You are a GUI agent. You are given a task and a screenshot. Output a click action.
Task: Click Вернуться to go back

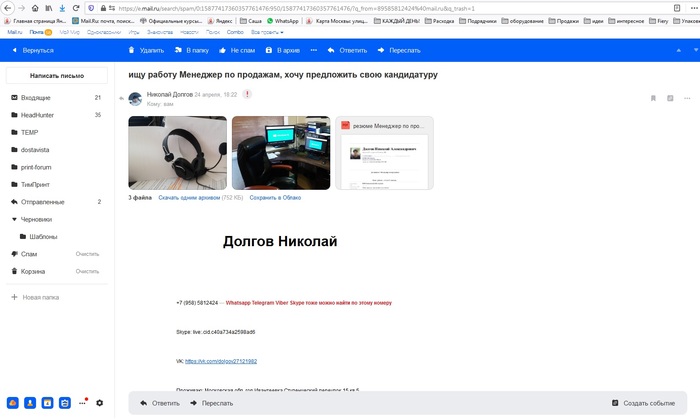pyautogui.click(x=33, y=50)
